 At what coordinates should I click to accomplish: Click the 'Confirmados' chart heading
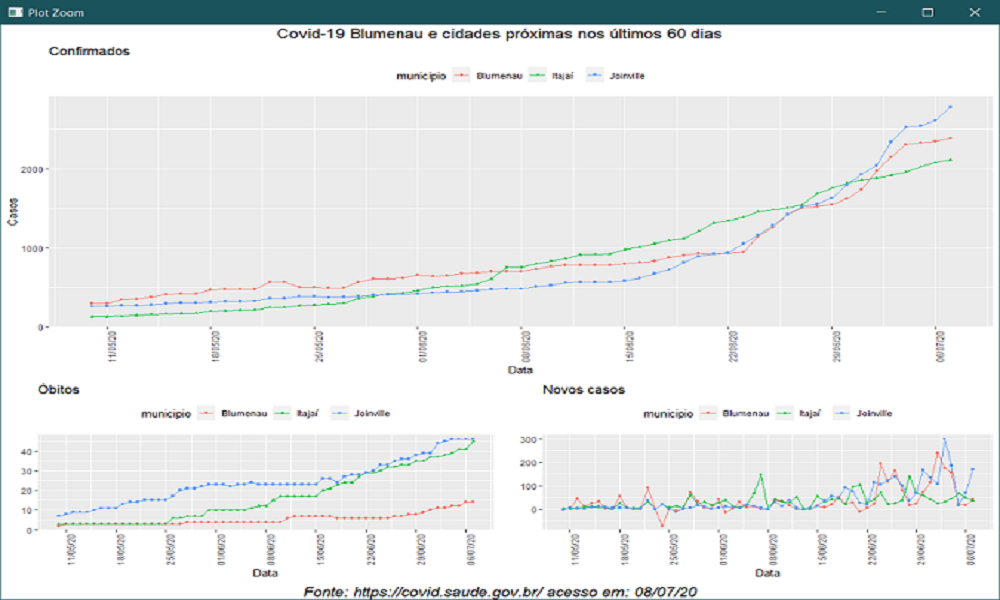tap(89, 51)
